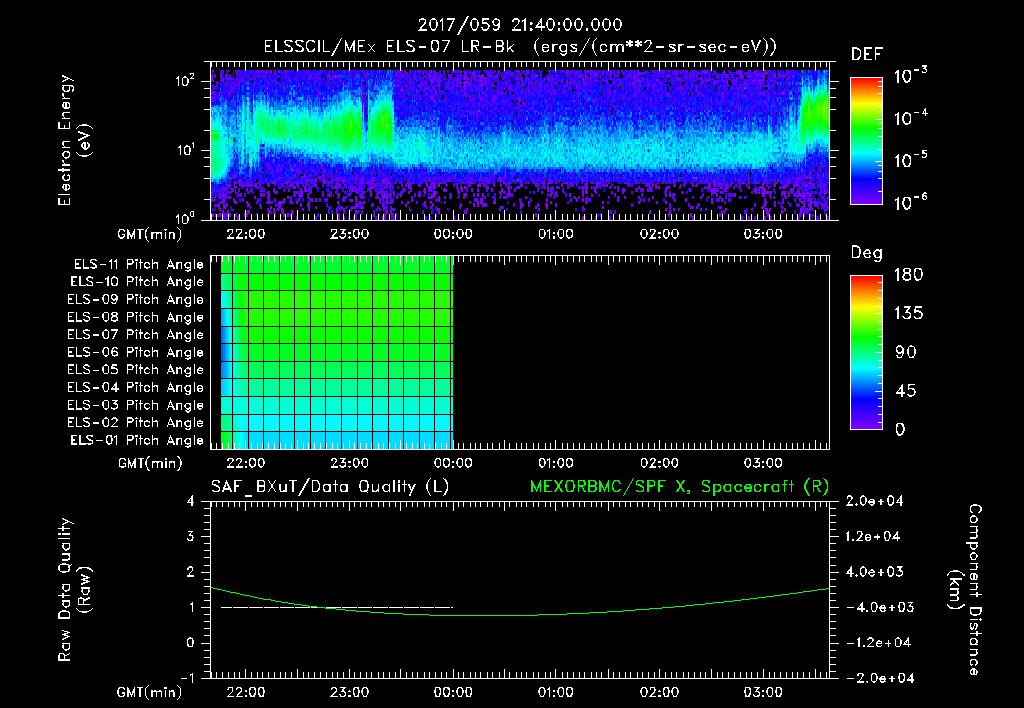Screen dimensions: 1024x708
Task: Click the 00:00 tick under the spectrogram
Action: 453,234
